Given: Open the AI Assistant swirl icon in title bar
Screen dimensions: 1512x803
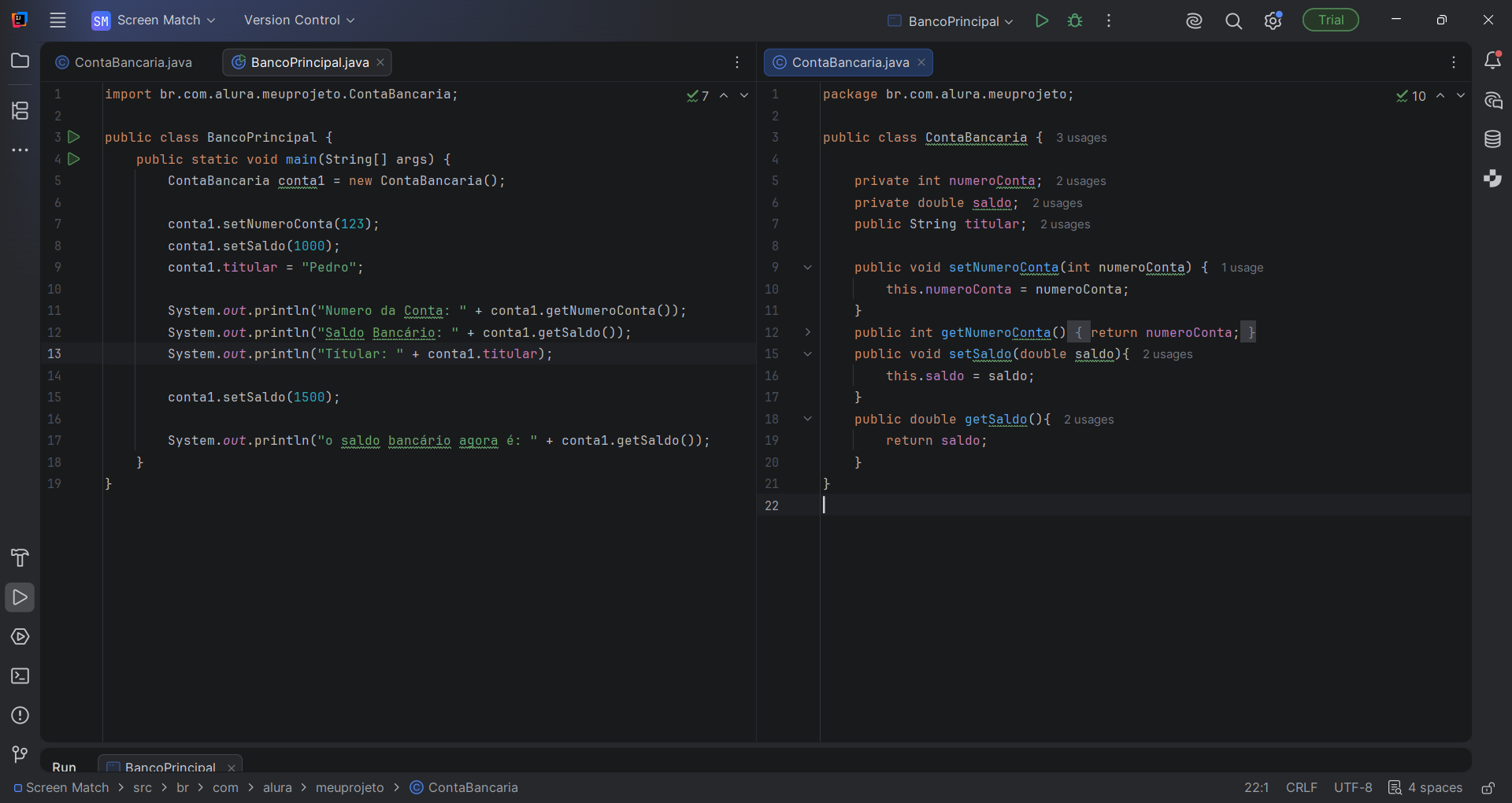Looking at the screenshot, I should pos(1194,21).
